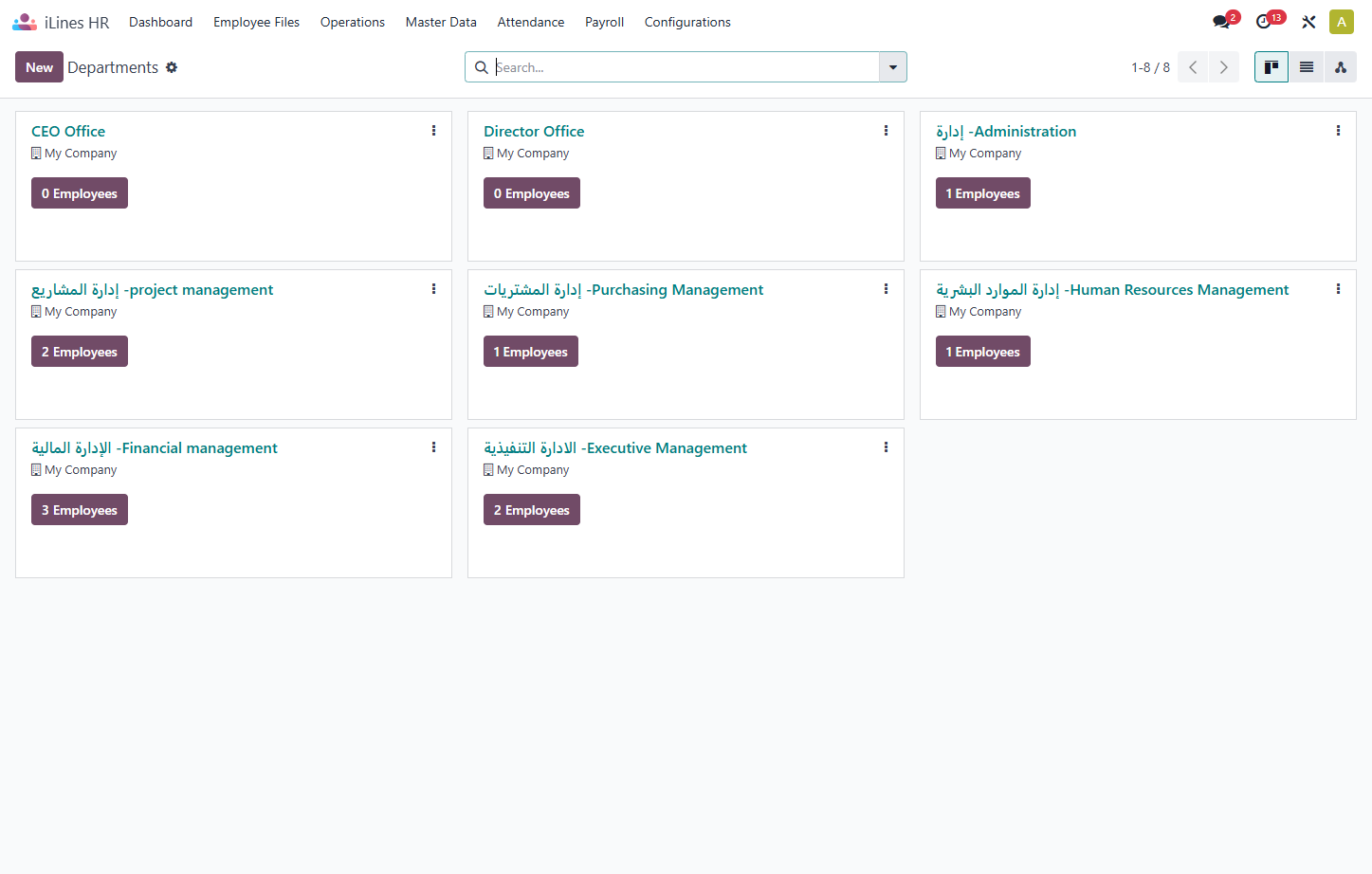Open the Departments gear settings
Image resolution: width=1372 pixels, height=874 pixels.
coord(172,67)
